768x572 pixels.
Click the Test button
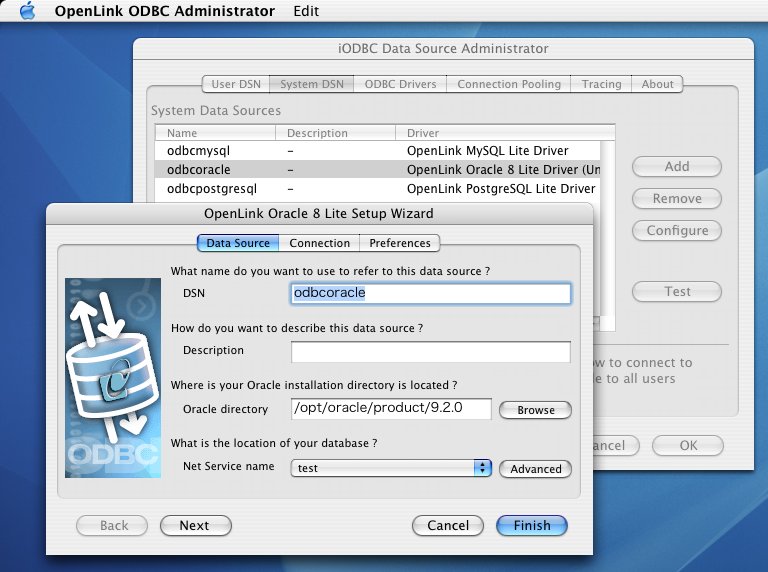(x=677, y=291)
